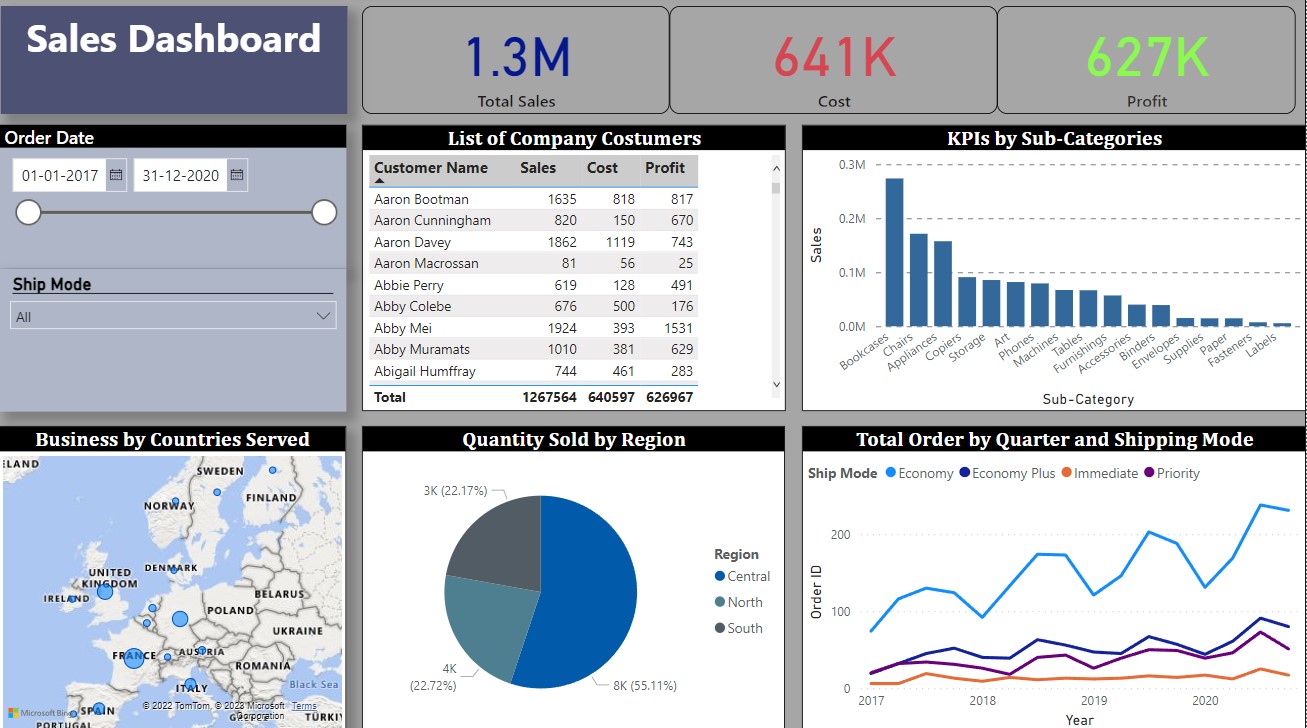This screenshot has height=728, width=1307.
Task: Click the Central region legend marker
Action: click(x=720, y=576)
